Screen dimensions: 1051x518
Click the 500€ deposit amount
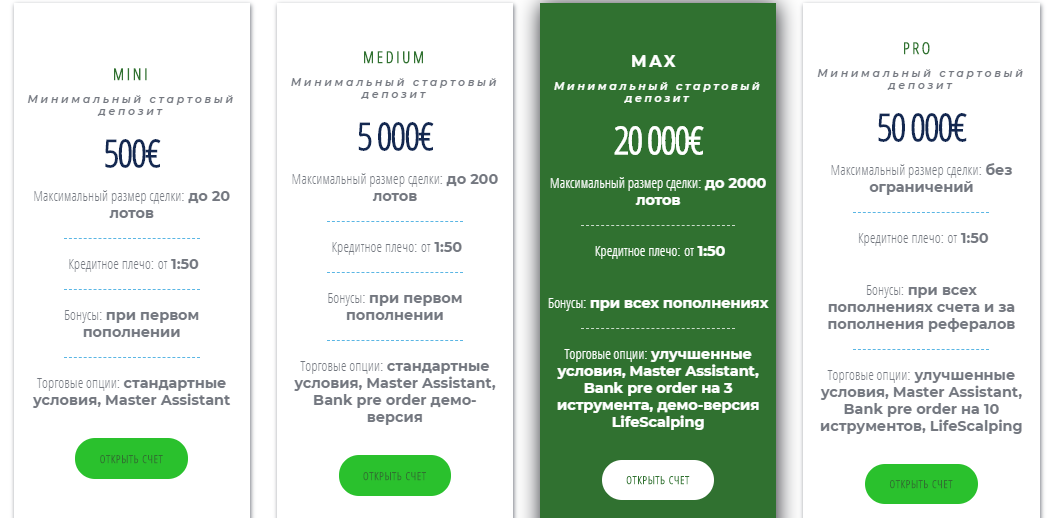(x=132, y=154)
